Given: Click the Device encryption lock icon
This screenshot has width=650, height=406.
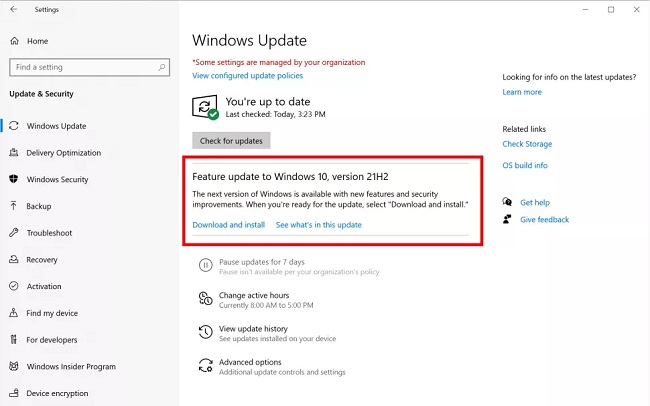Looking at the screenshot, I should pyautogui.click(x=14, y=393).
